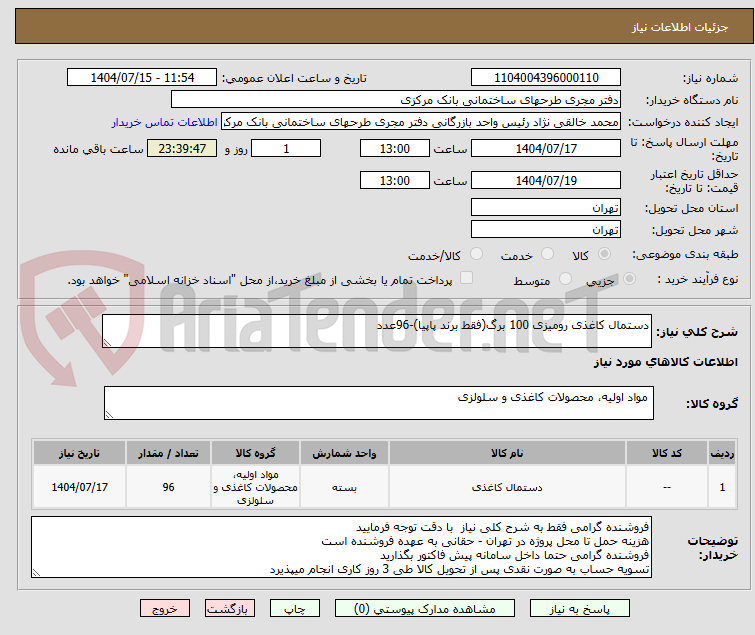
Task: Click the تعداد / مقدار column header
Action: 168,453
